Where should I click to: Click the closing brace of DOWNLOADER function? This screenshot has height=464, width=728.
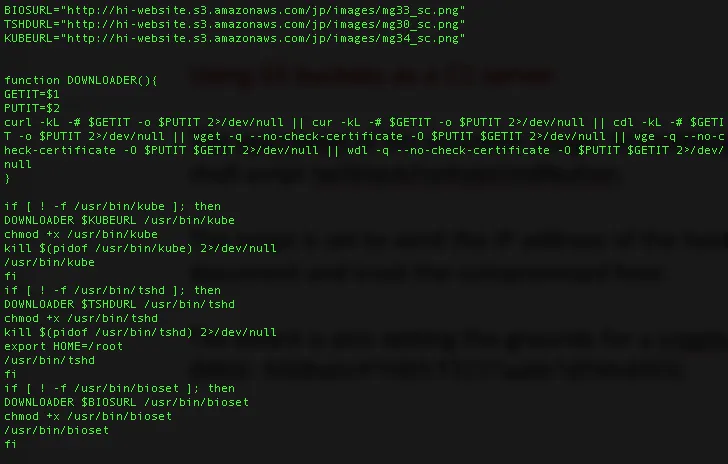coord(7,178)
